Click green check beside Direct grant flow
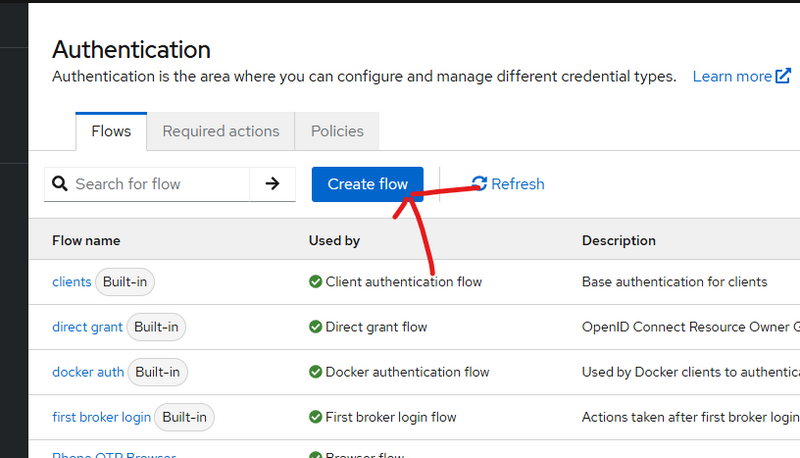 (x=315, y=327)
